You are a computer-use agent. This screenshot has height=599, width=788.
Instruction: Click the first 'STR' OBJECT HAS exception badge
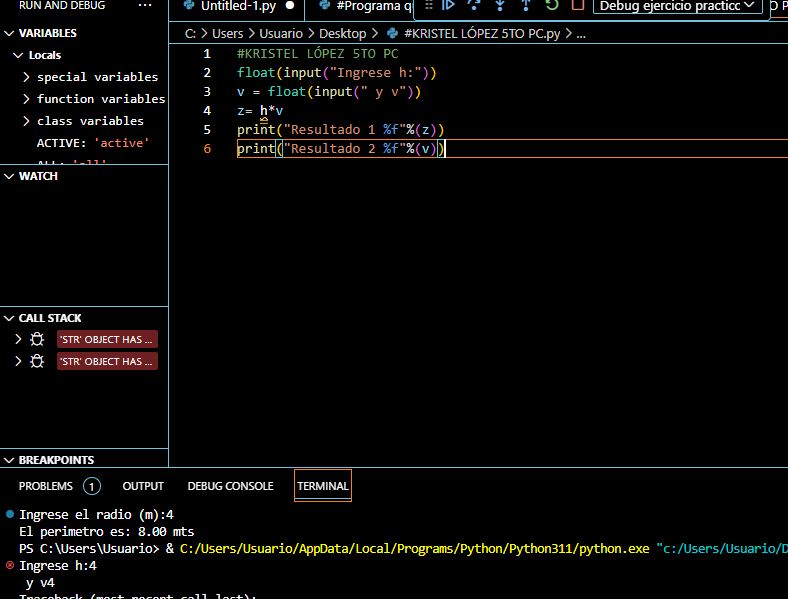tap(107, 339)
